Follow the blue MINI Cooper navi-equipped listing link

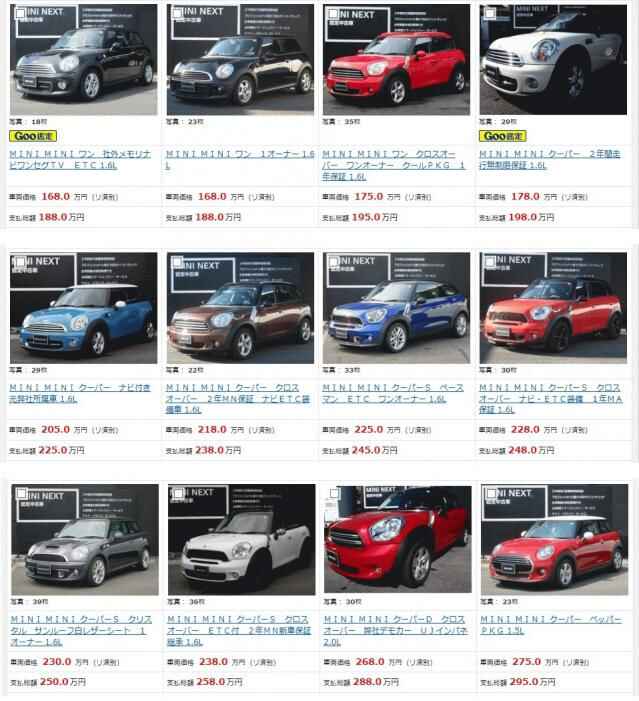click(x=80, y=393)
